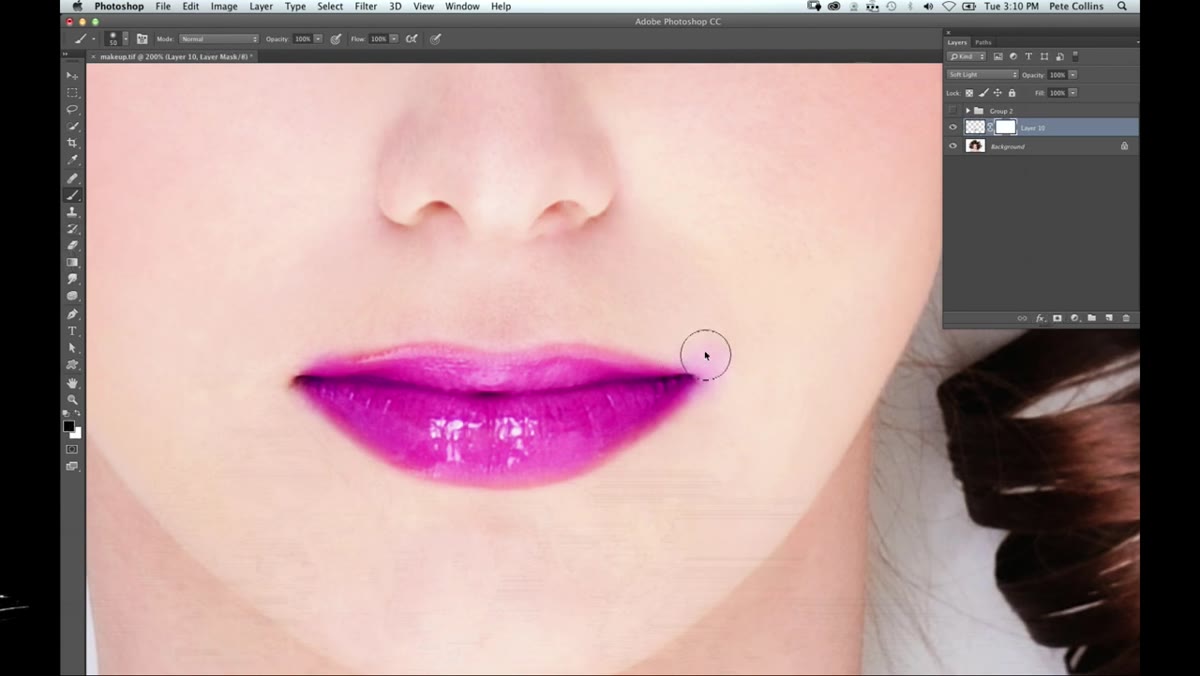Open the layer Kind filter dropdown
Screen dimensions: 1200x676
[966, 57]
